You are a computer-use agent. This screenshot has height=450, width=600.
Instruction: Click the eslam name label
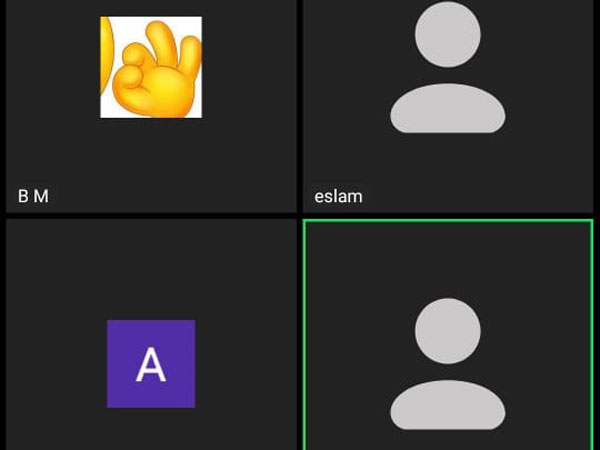click(x=338, y=196)
